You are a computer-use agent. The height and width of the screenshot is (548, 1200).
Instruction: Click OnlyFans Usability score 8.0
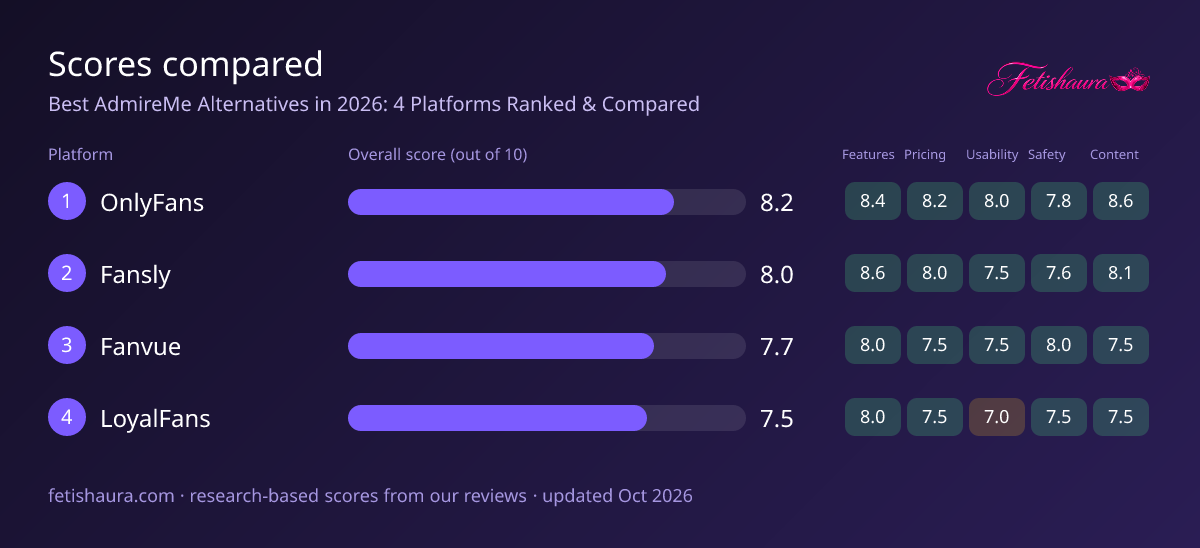tap(997, 201)
